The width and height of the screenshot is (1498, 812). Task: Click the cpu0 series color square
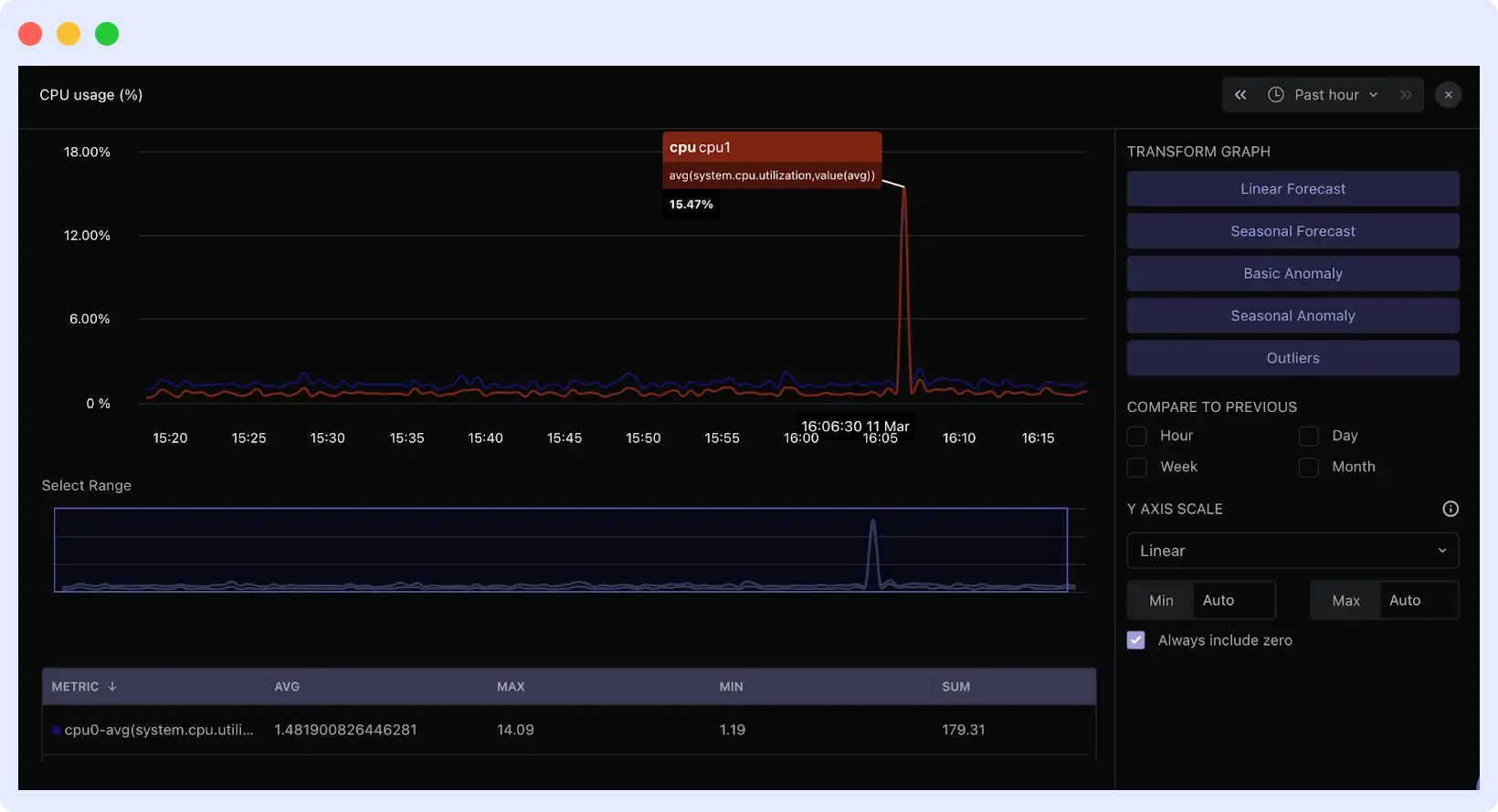(x=57, y=730)
